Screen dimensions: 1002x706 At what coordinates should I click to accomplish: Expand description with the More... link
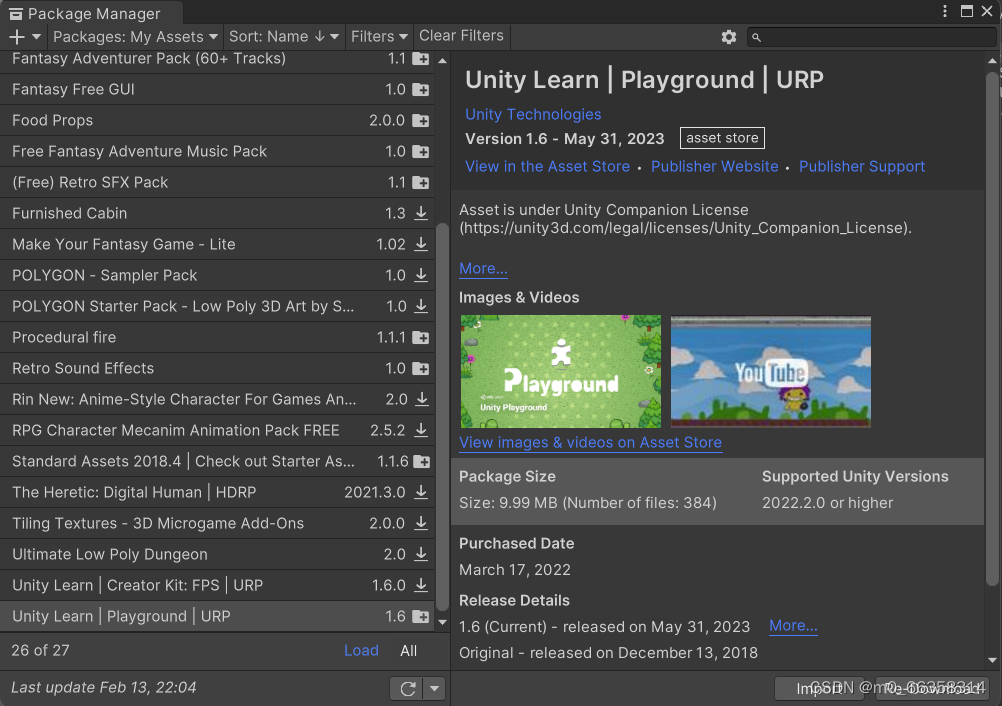pos(483,268)
